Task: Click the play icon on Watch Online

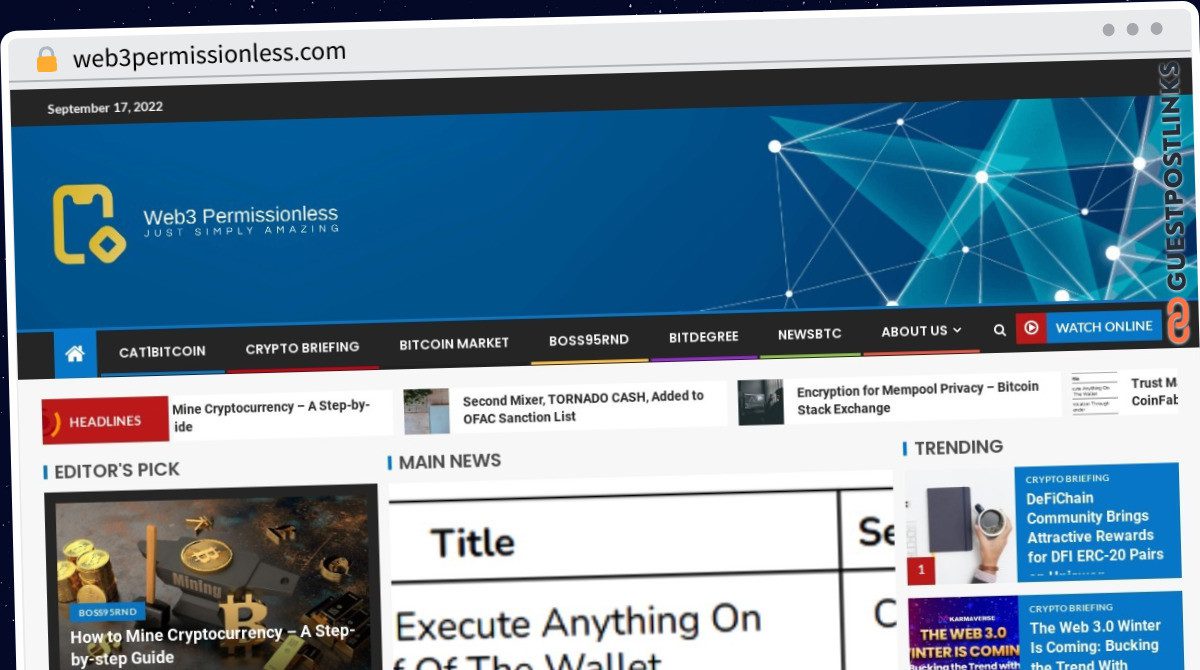Action: click(x=1031, y=327)
